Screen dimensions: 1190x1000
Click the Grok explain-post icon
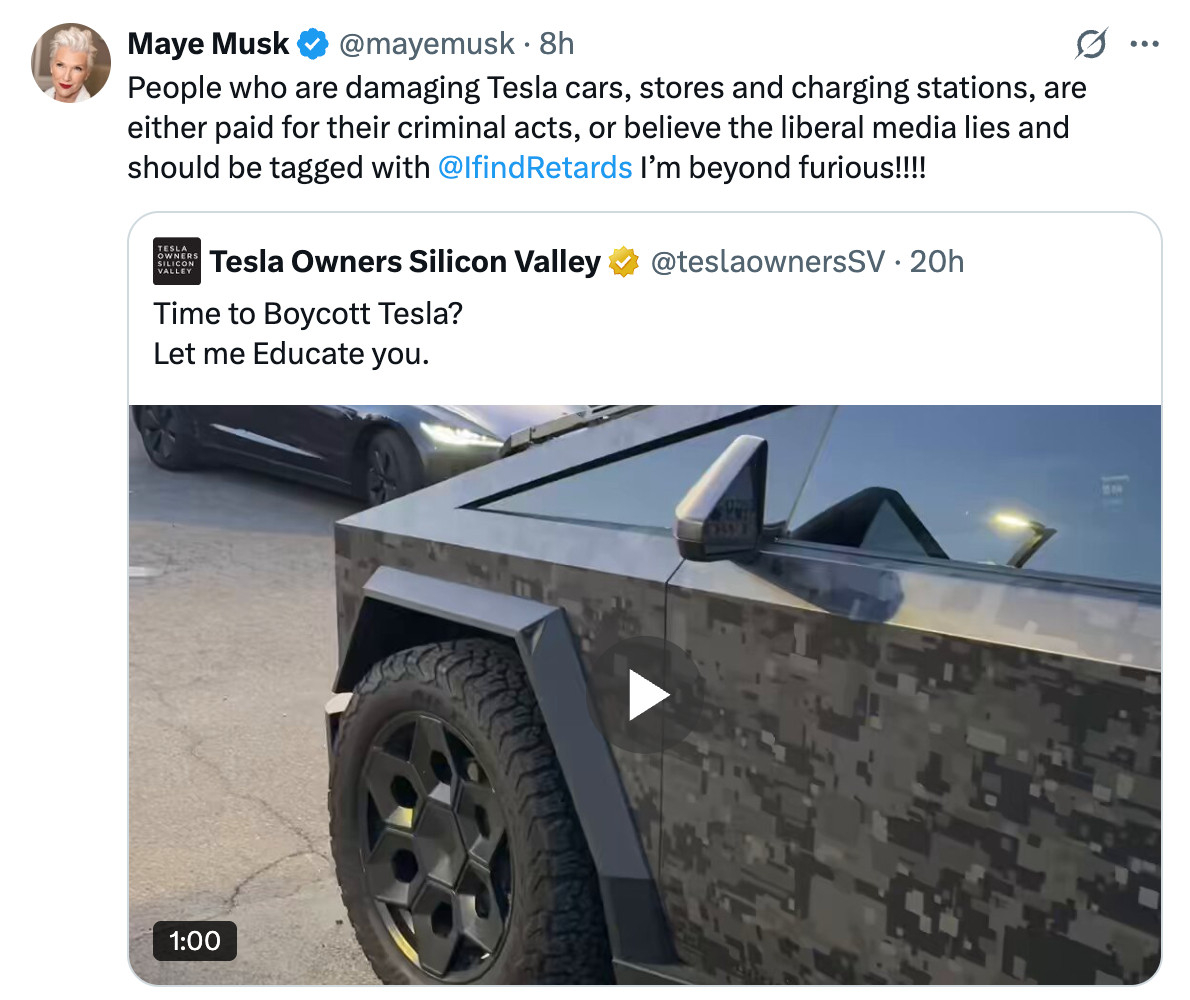[1091, 44]
